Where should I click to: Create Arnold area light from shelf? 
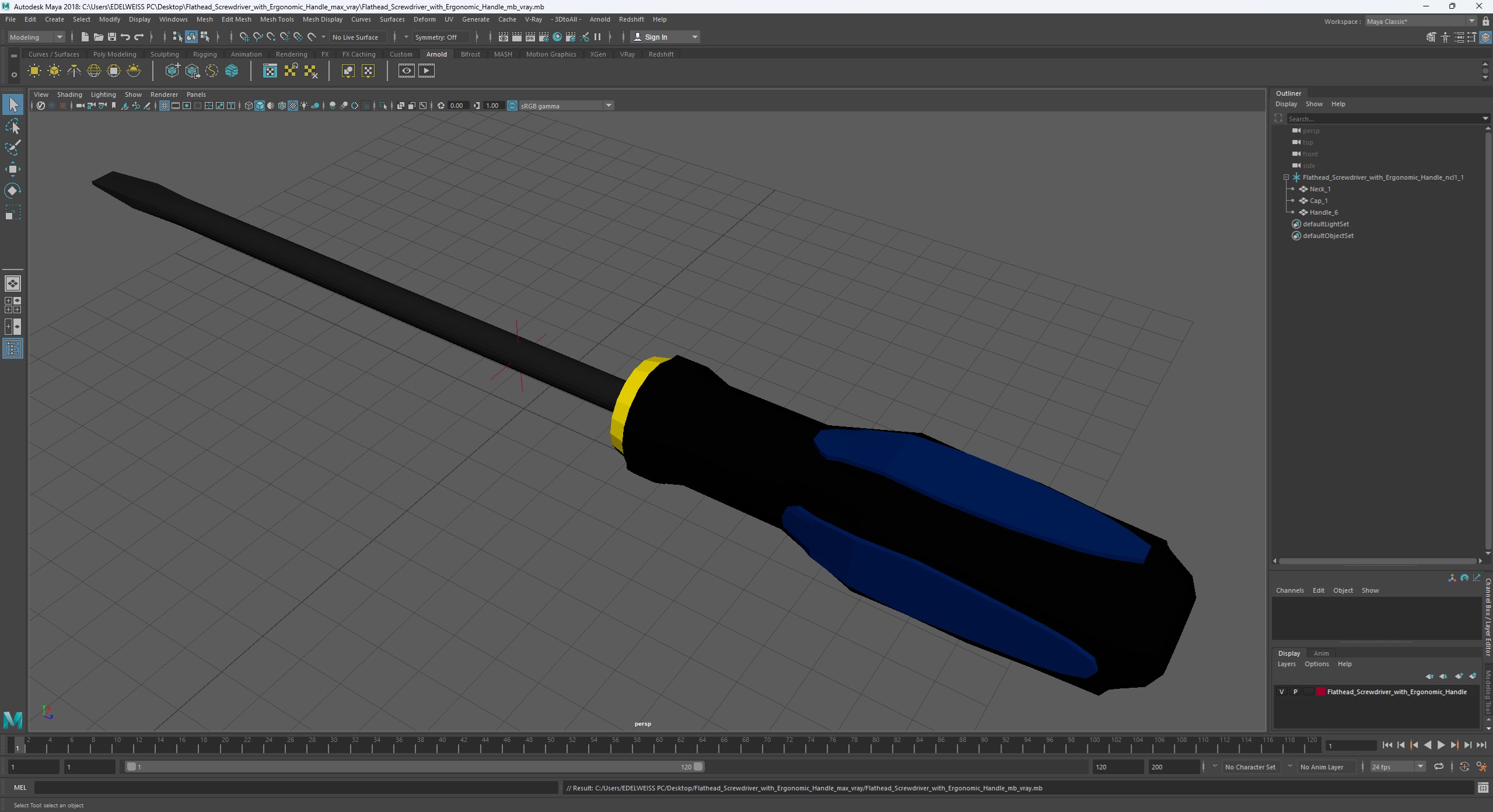34,71
